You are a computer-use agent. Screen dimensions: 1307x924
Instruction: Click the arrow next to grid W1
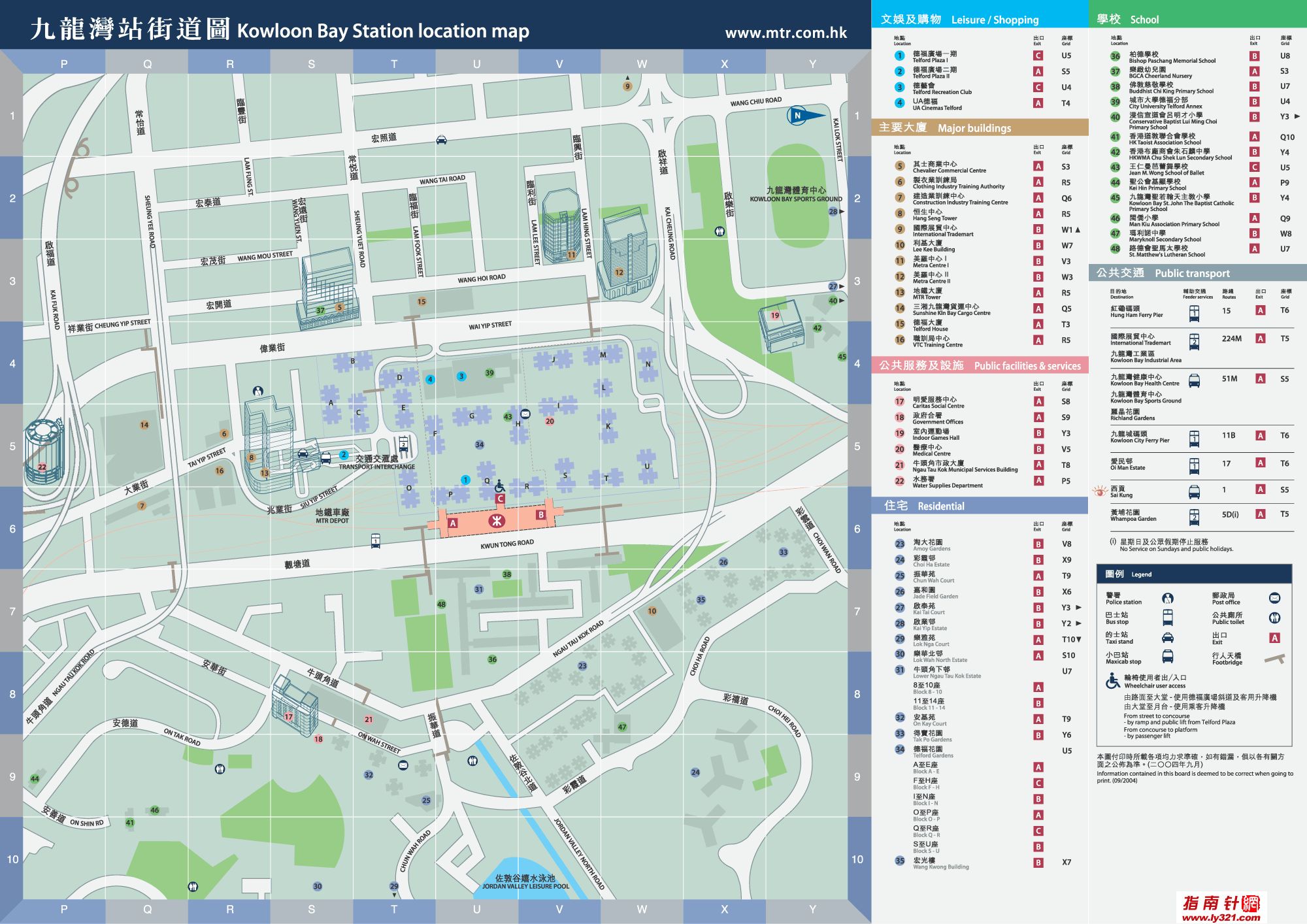(x=1078, y=230)
